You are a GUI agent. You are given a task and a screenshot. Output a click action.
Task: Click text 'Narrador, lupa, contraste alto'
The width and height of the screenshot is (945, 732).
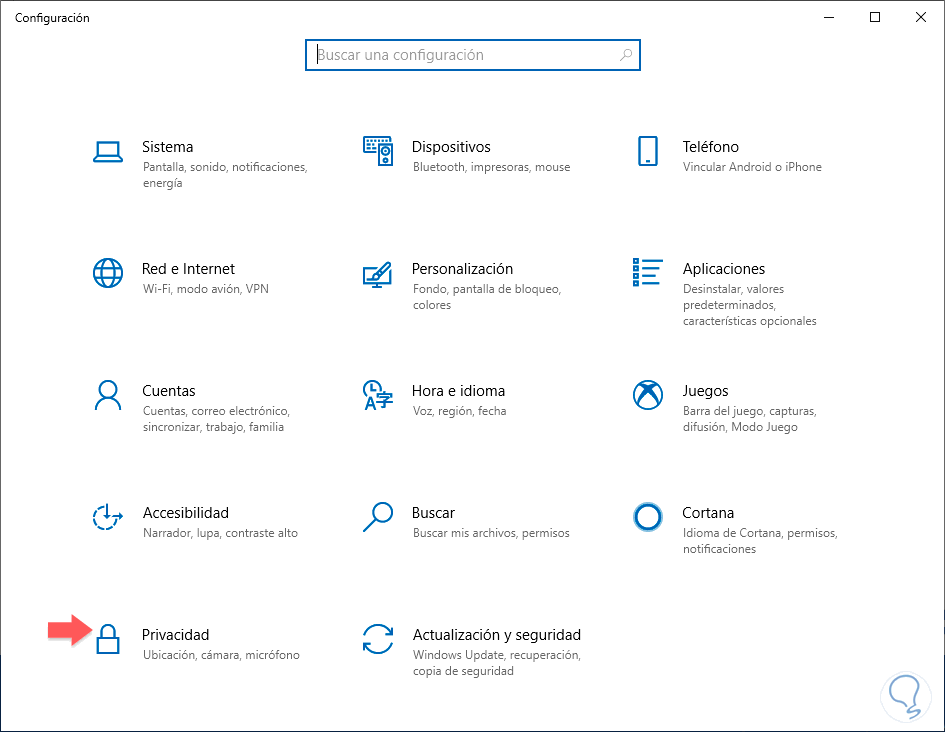coord(220,533)
